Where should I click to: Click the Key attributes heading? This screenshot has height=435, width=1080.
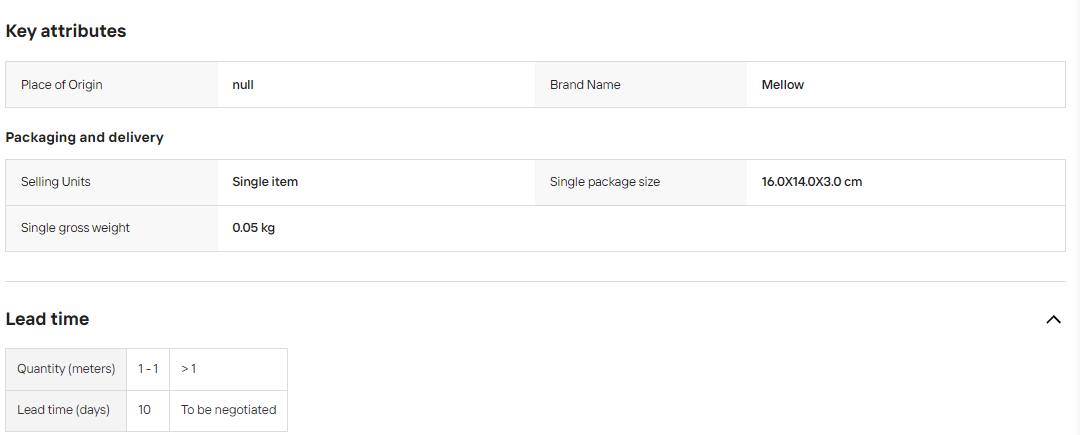65,31
